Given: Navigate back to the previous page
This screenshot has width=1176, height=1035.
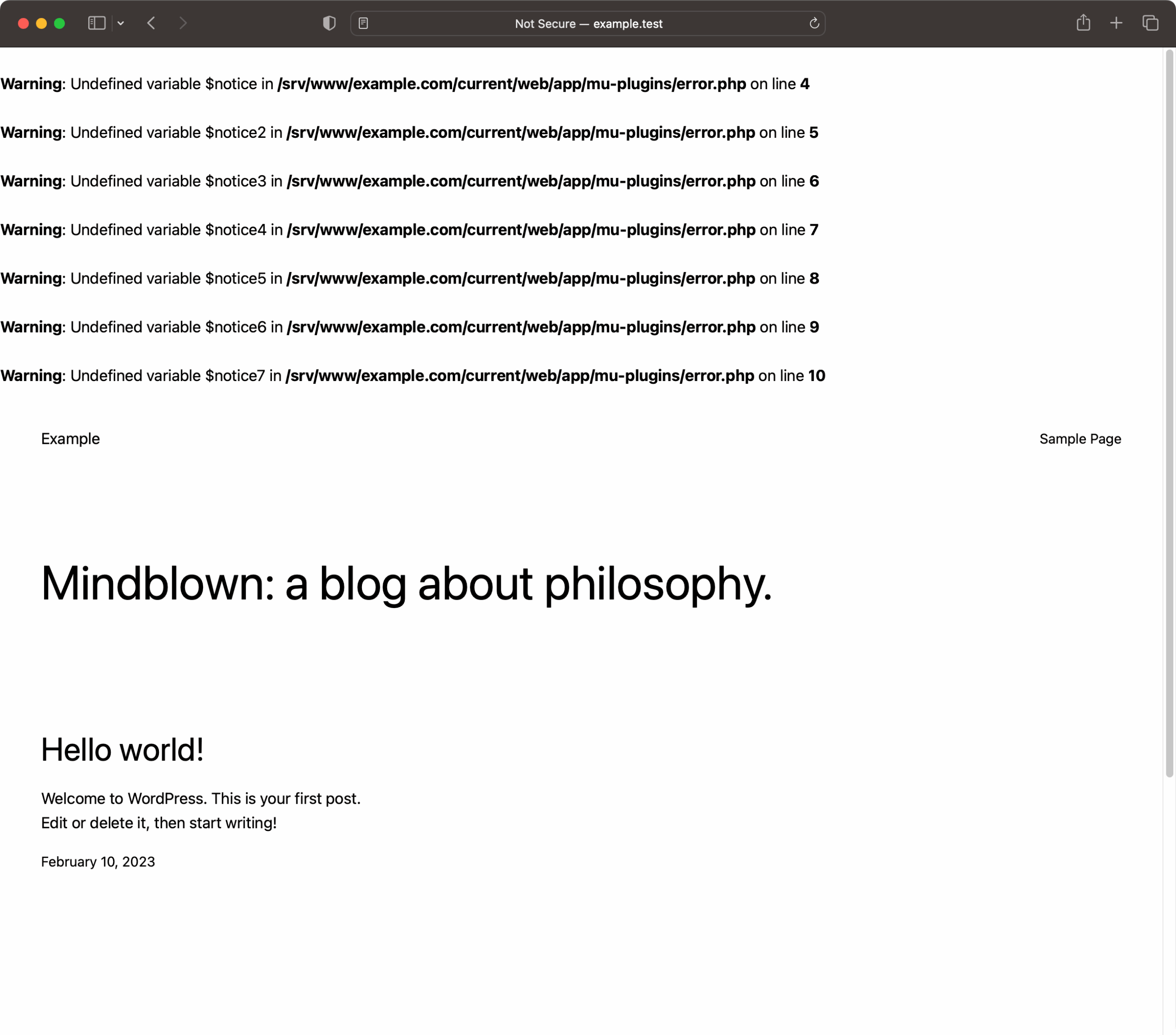Looking at the screenshot, I should pyautogui.click(x=151, y=23).
